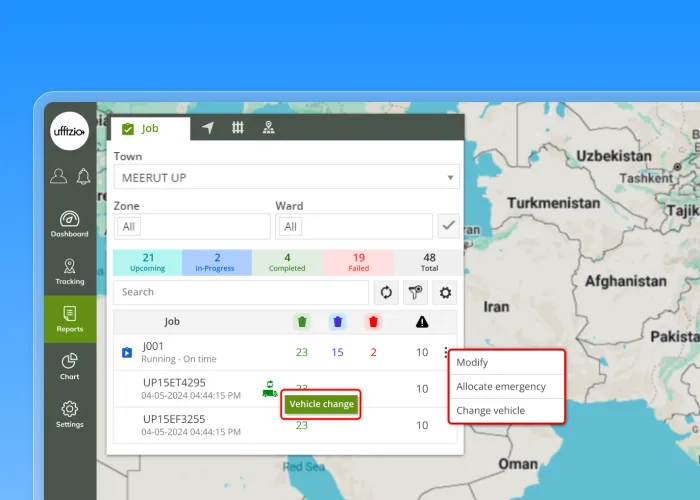Screen dimensions: 700x500
Task: Click the Upcoming count status box
Action: [x=147, y=262]
